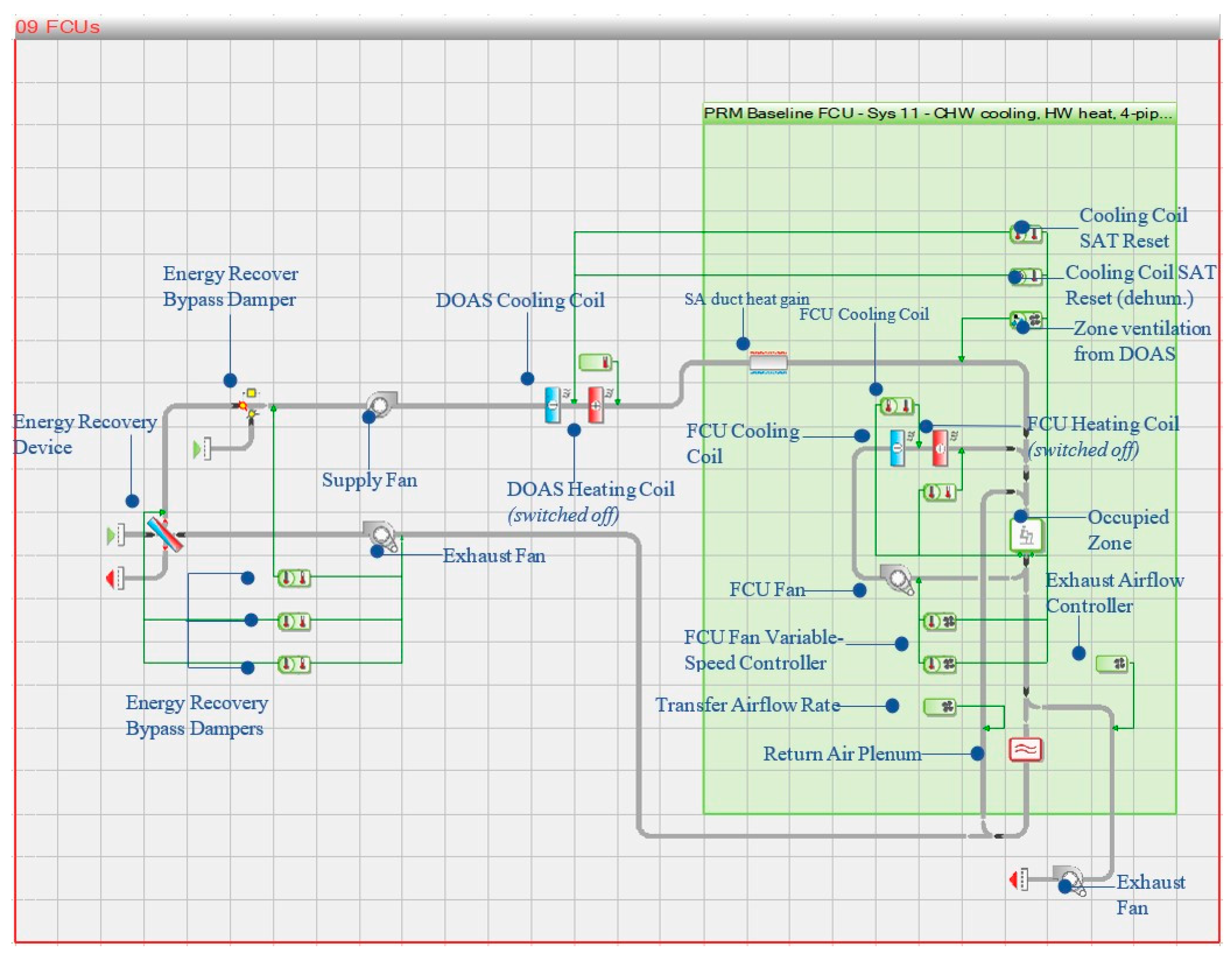The height and width of the screenshot is (961, 1232).
Task: Select the Zone ventilation from DOAS controller
Action: pyautogui.click(x=1026, y=320)
